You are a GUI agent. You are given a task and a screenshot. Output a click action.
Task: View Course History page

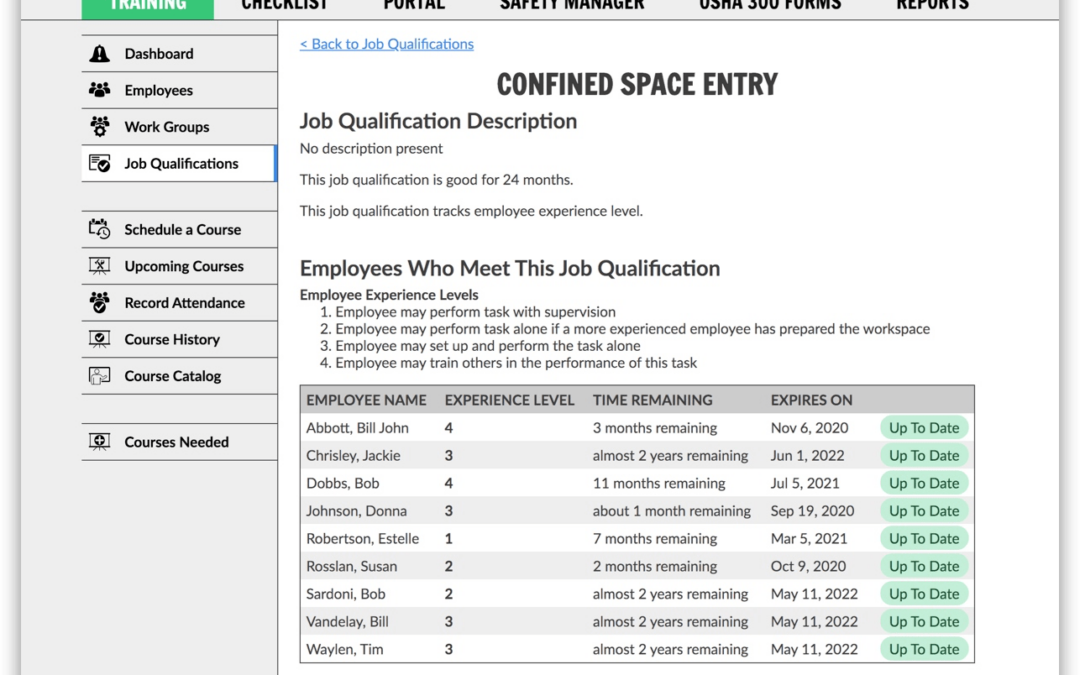(x=179, y=339)
